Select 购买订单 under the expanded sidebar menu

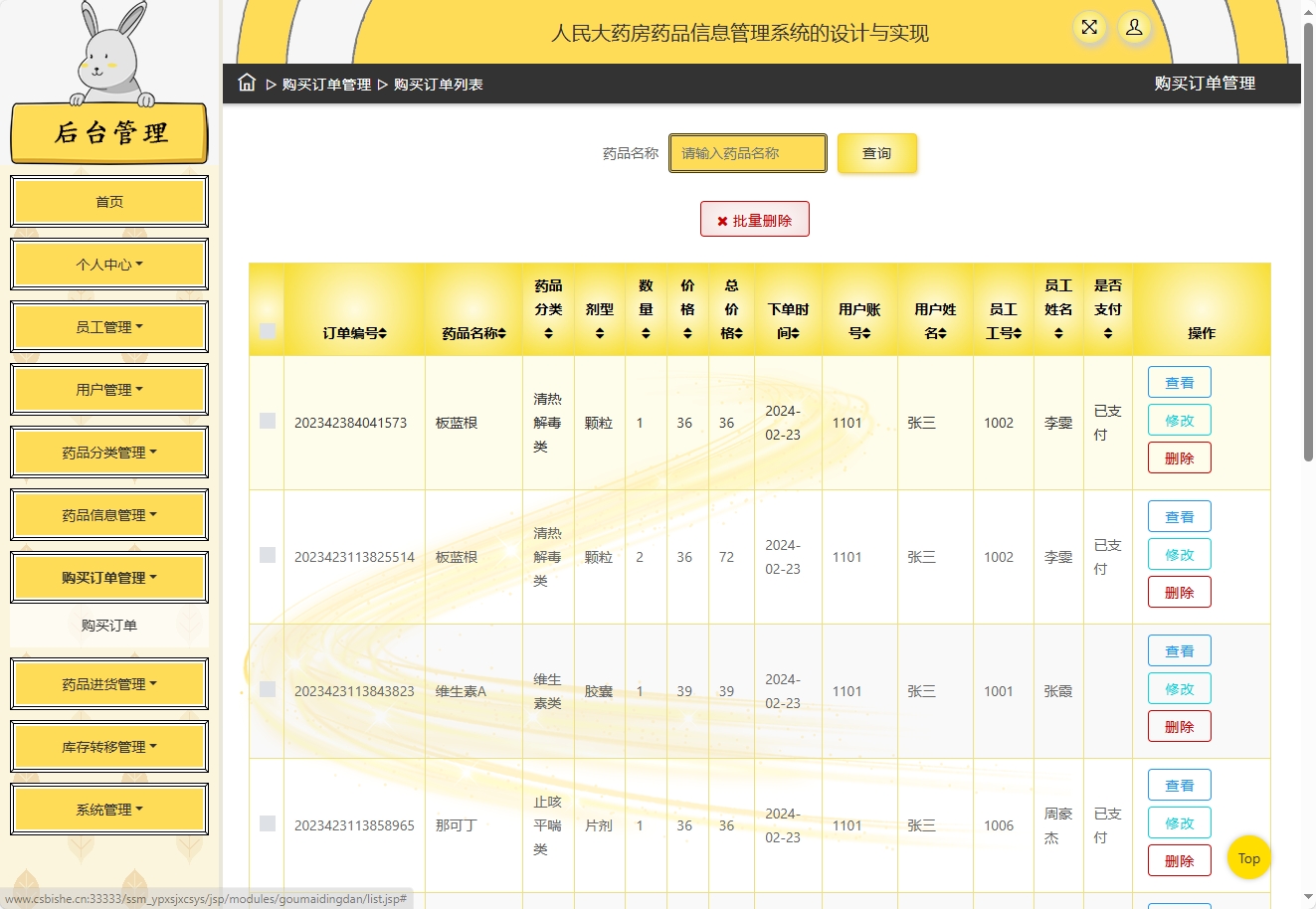[108, 626]
